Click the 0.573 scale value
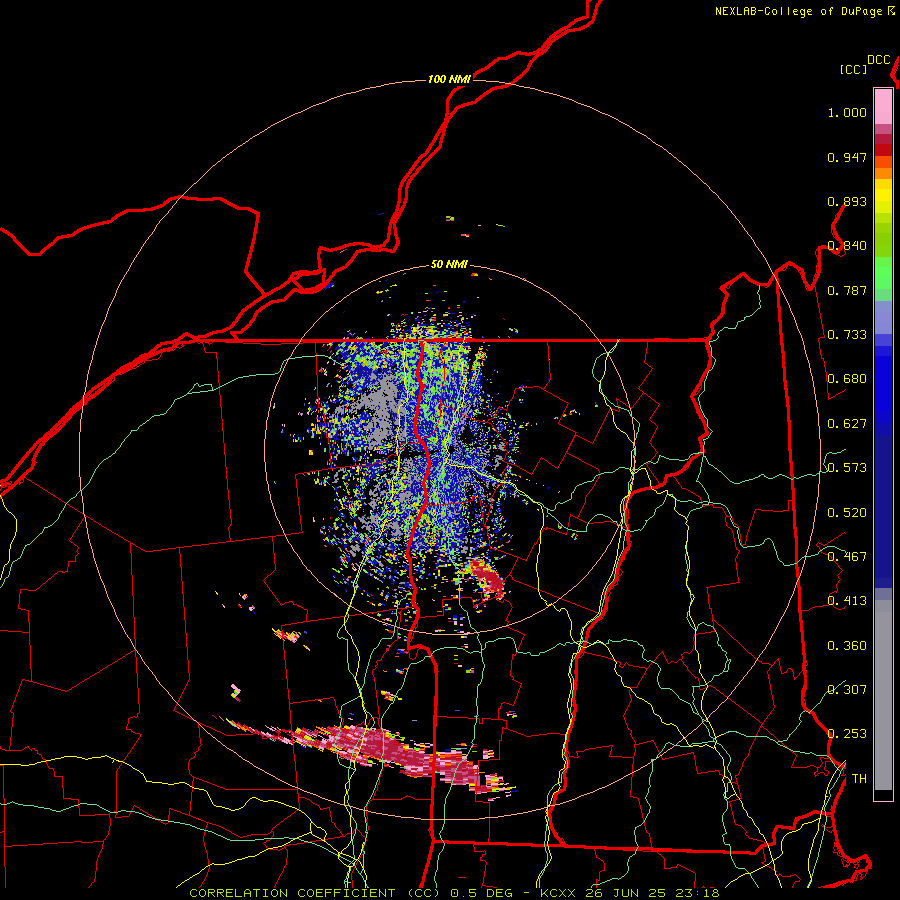Image resolution: width=900 pixels, height=900 pixels. click(847, 468)
